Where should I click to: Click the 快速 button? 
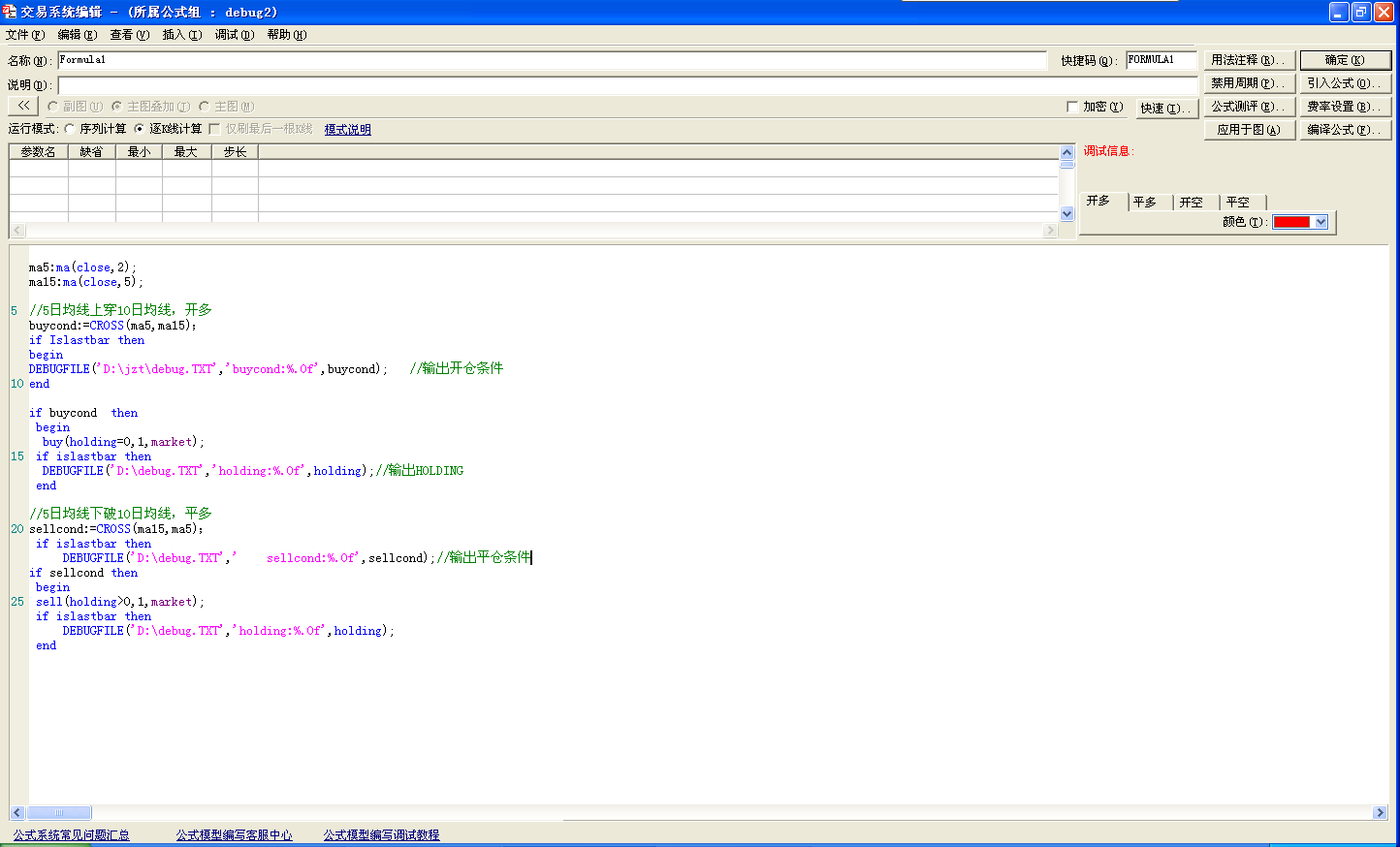[1167, 109]
